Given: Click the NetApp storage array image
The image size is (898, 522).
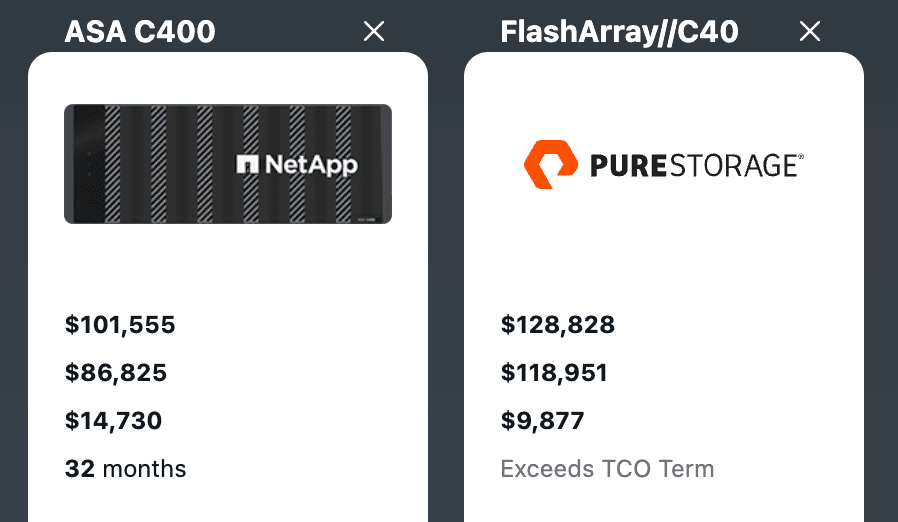Looking at the screenshot, I should (228, 164).
